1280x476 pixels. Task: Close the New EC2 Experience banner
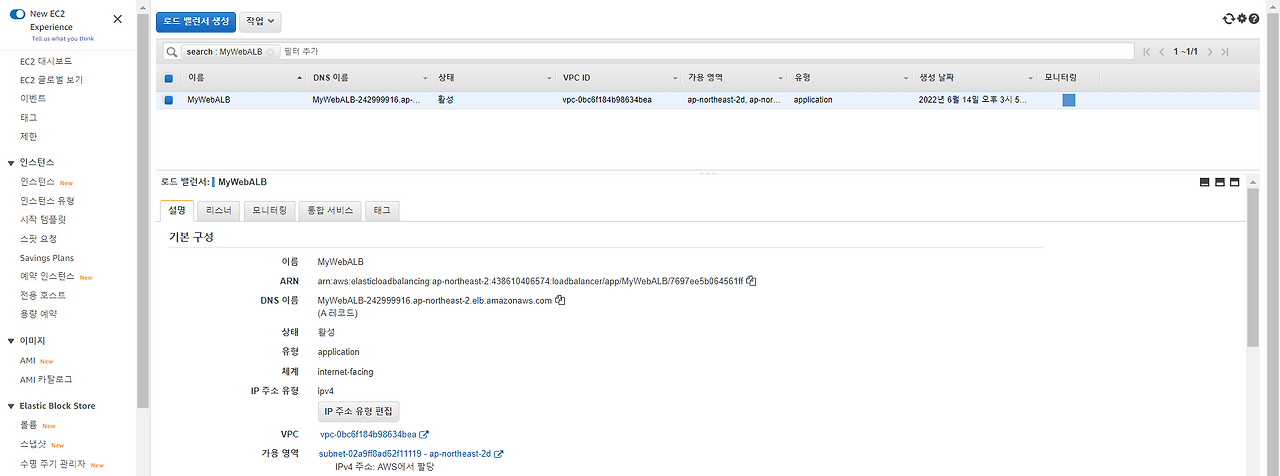point(118,19)
